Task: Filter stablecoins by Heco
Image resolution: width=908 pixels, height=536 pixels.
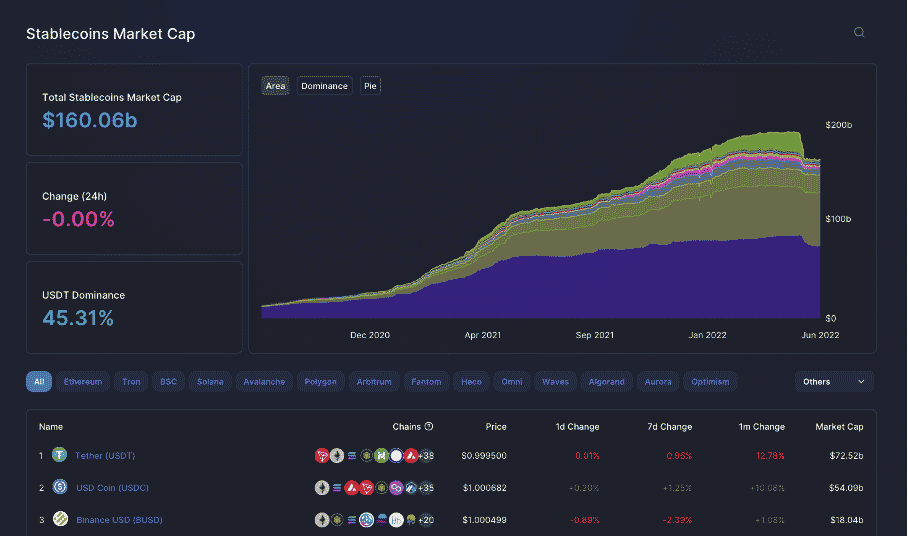Action: click(x=471, y=381)
